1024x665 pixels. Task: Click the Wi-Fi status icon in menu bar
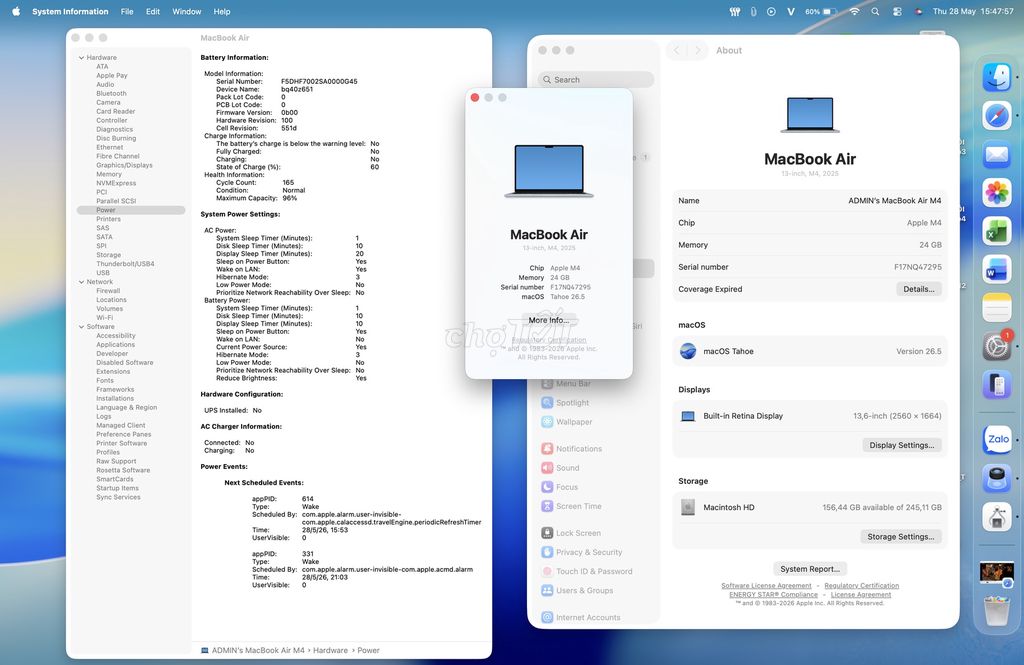[x=854, y=11]
